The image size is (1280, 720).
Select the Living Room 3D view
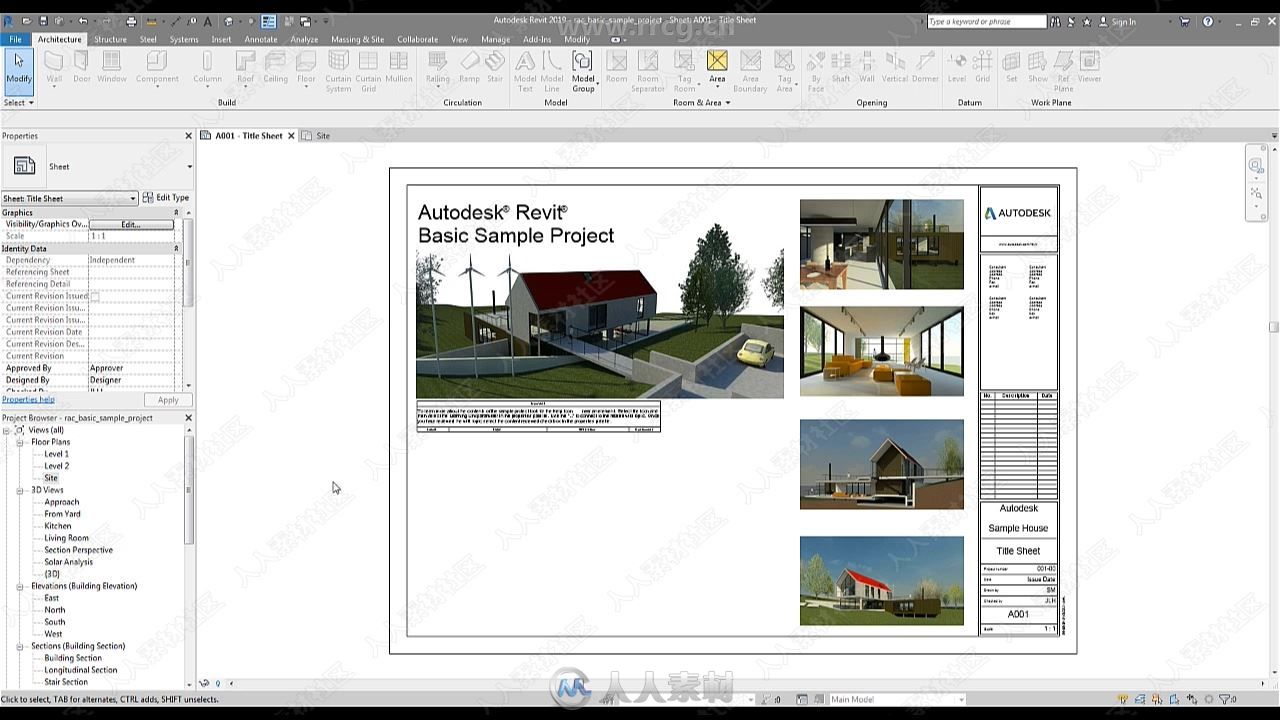click(66, 538)
